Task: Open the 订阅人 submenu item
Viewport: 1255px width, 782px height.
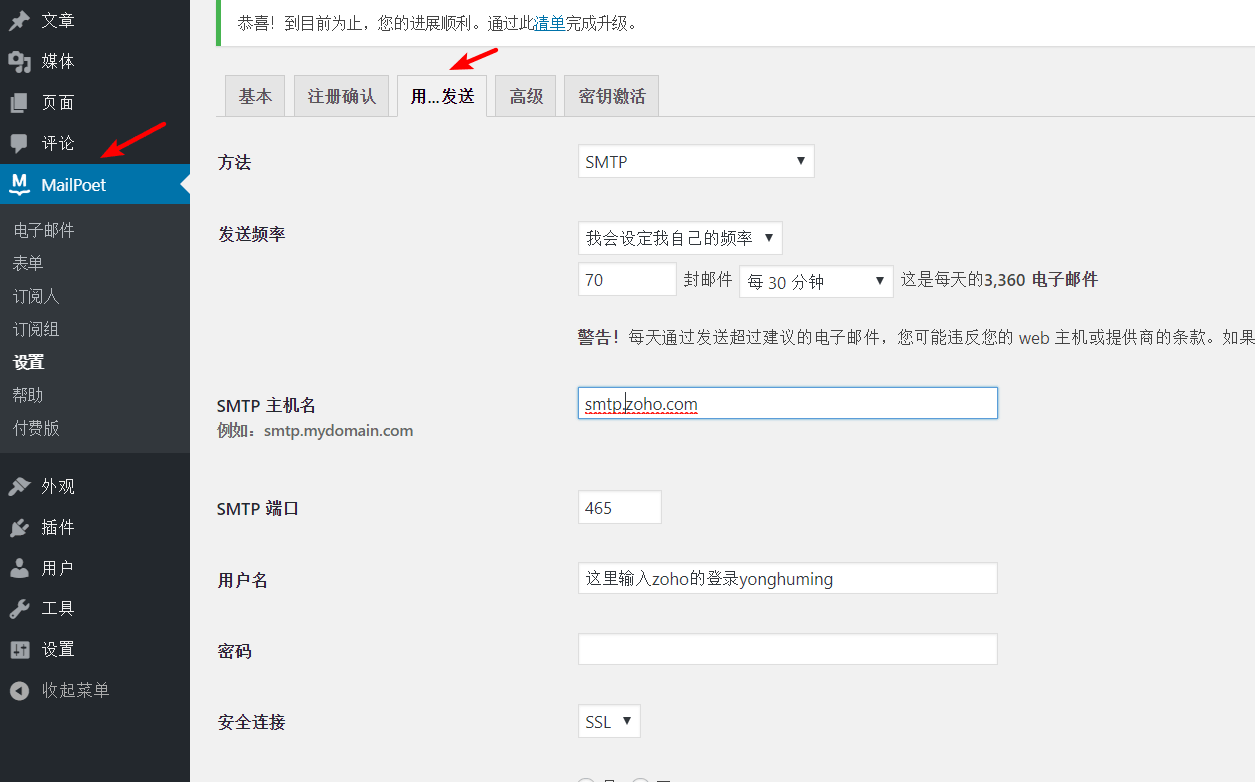Action: (36, 296)
